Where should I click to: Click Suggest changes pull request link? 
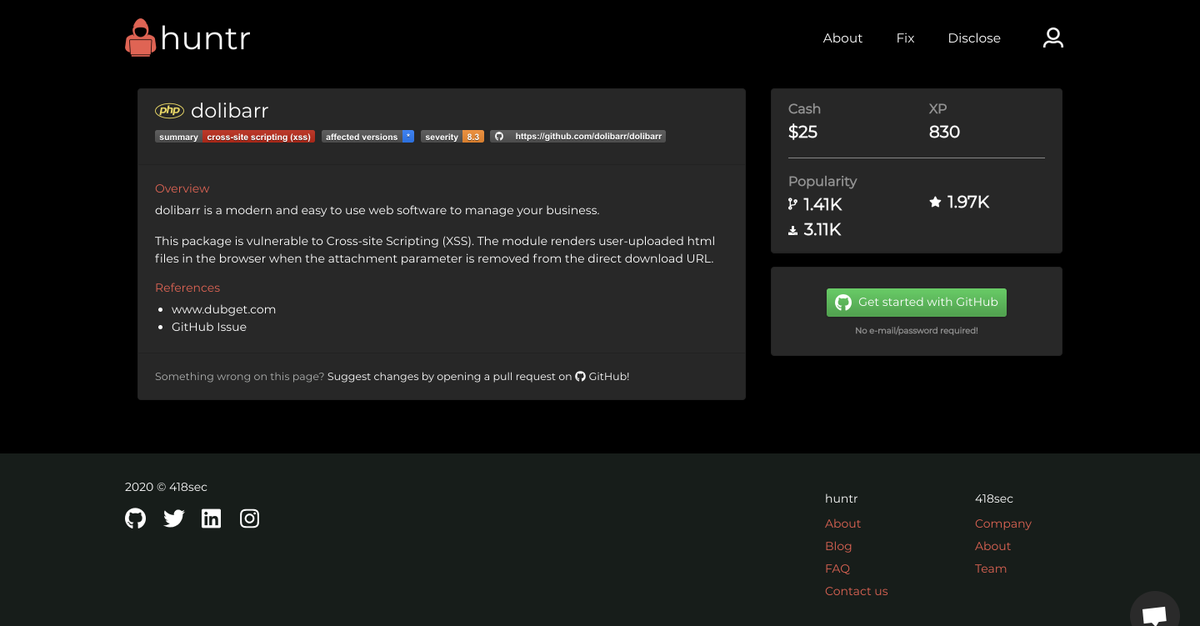coord(478,377)
